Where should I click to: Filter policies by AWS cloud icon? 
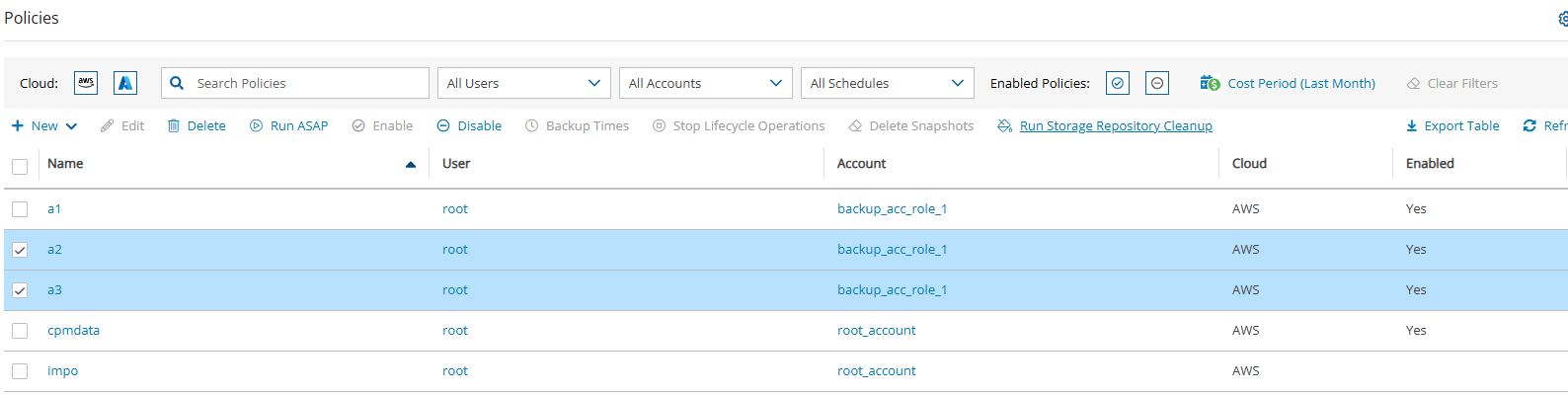click(86, 83)
